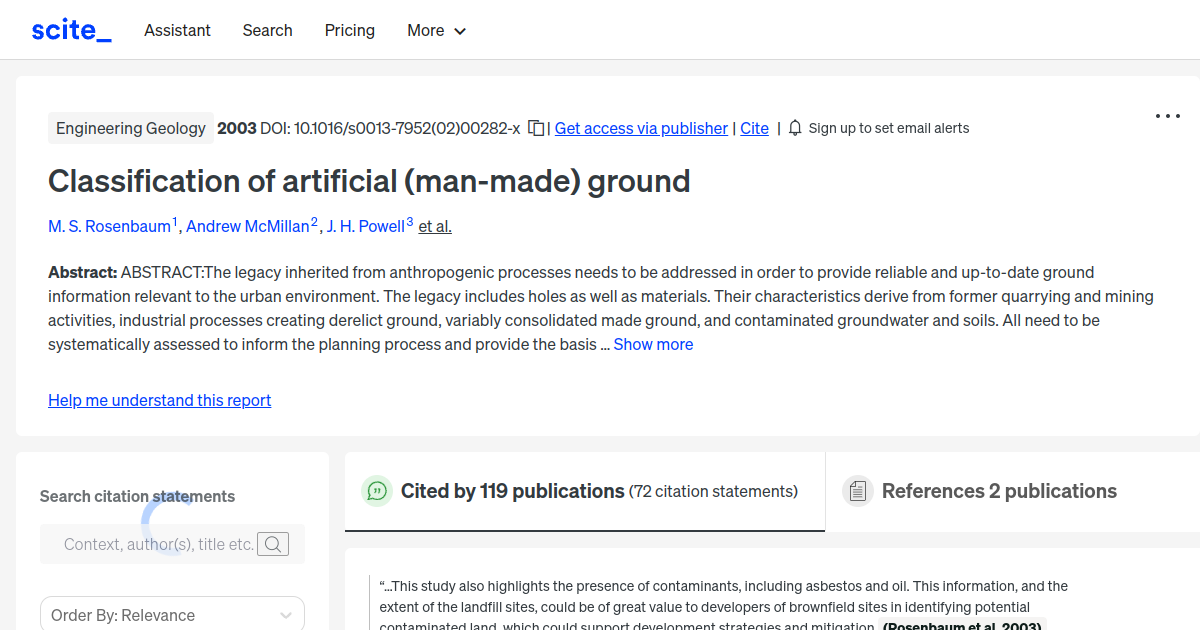Click the References document icon
1200x630 pixels.
857,490
